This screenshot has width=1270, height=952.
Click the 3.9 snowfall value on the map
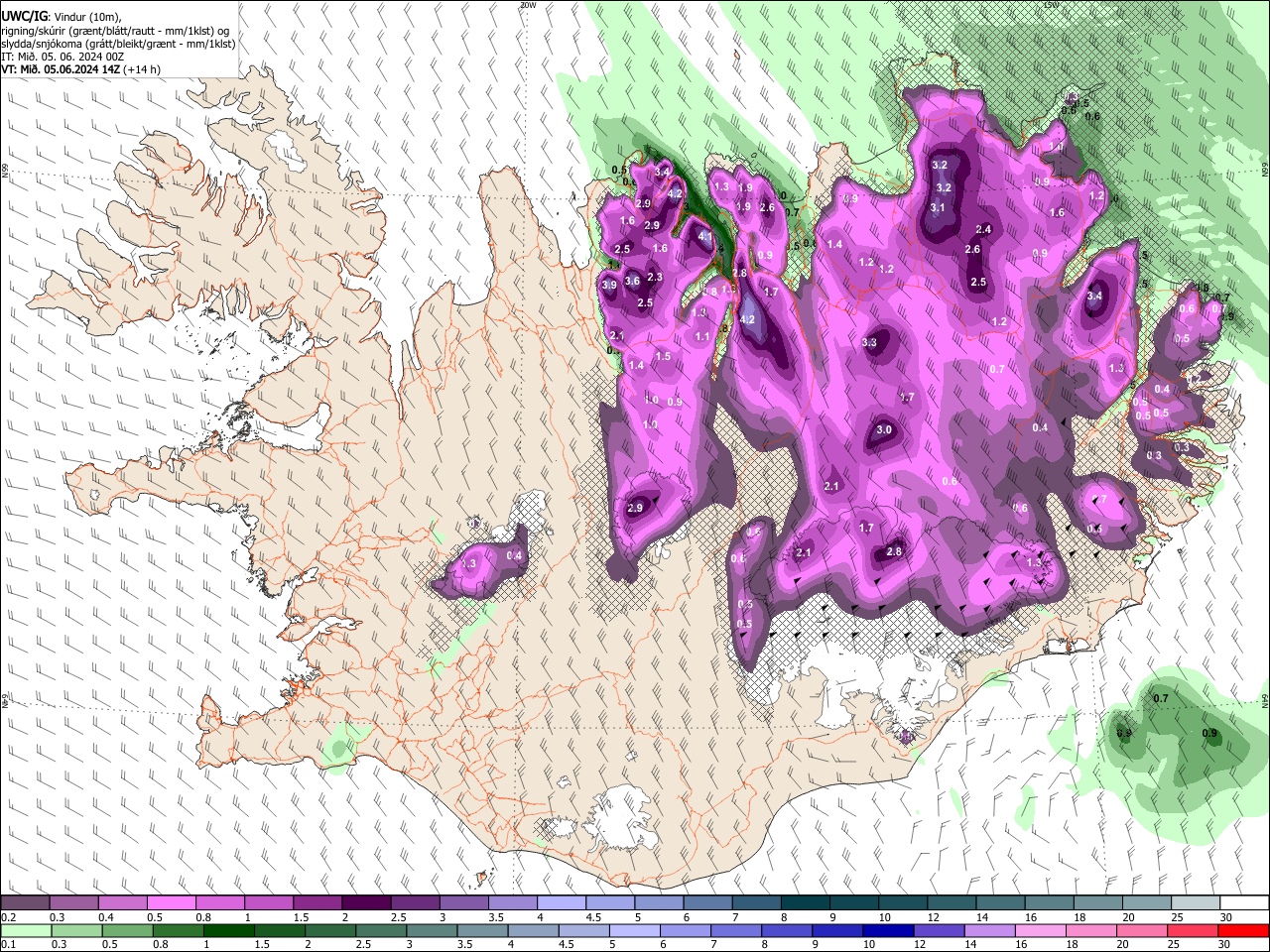[x=609, y=285]
